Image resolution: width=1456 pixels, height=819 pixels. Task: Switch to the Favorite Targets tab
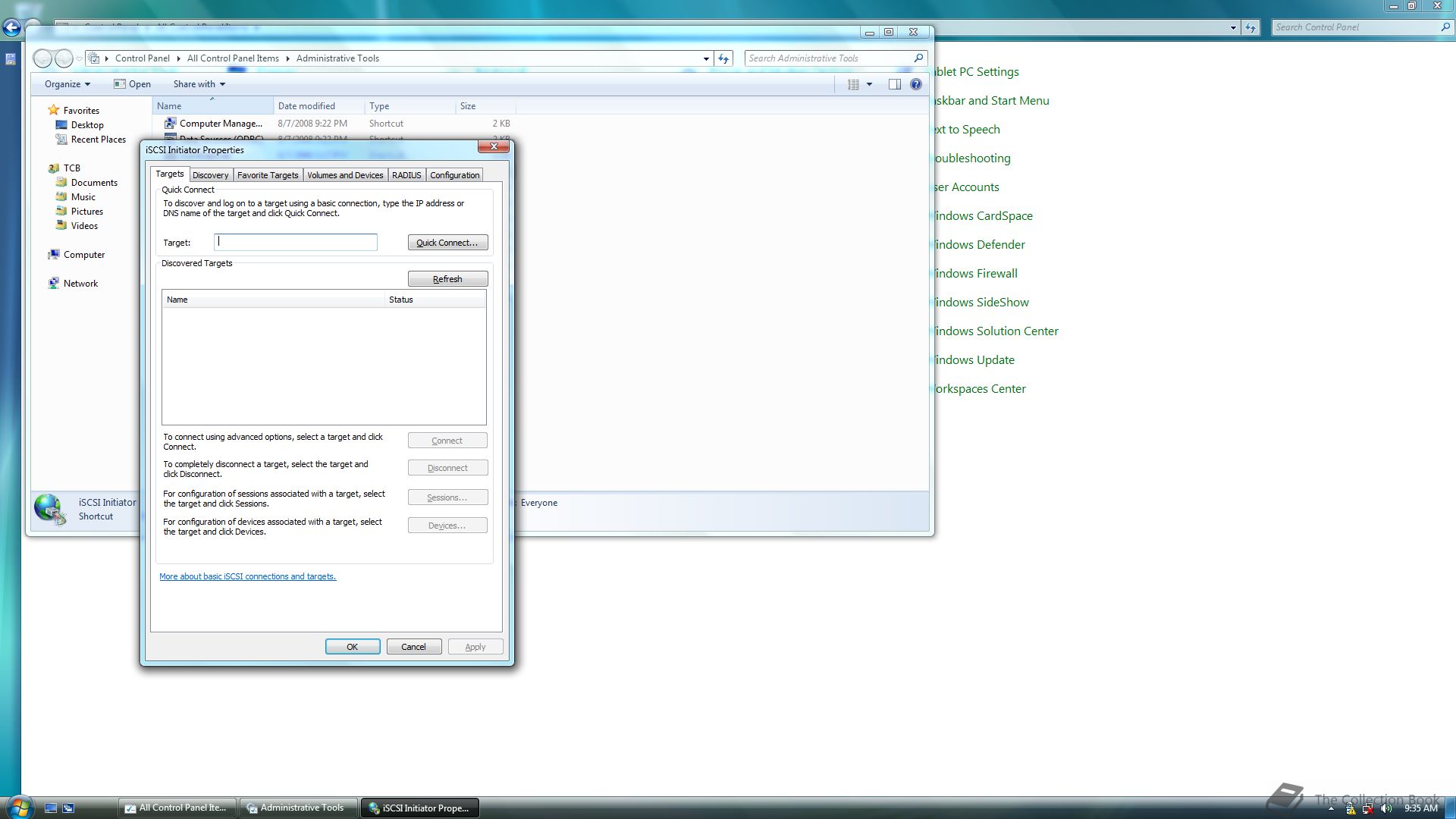pyautogui.click(x=268, y=175)
